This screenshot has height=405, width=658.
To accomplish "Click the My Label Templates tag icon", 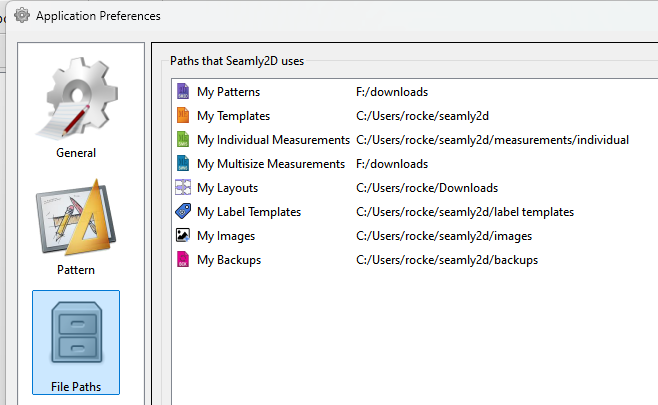I will (182, 212).
